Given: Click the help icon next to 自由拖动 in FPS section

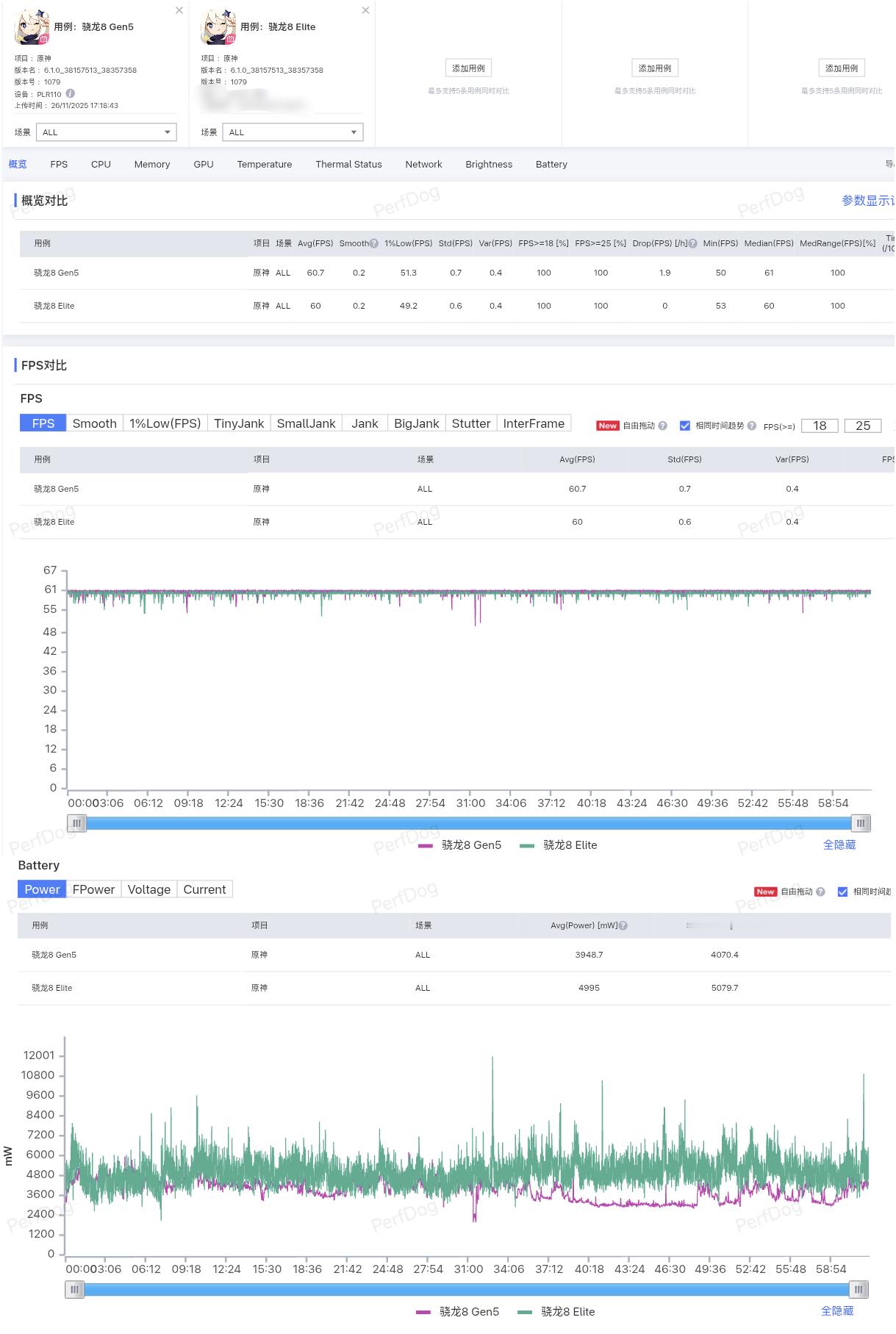Looking at the screenshot, I should pyautogui.click(x=663, y=426).
